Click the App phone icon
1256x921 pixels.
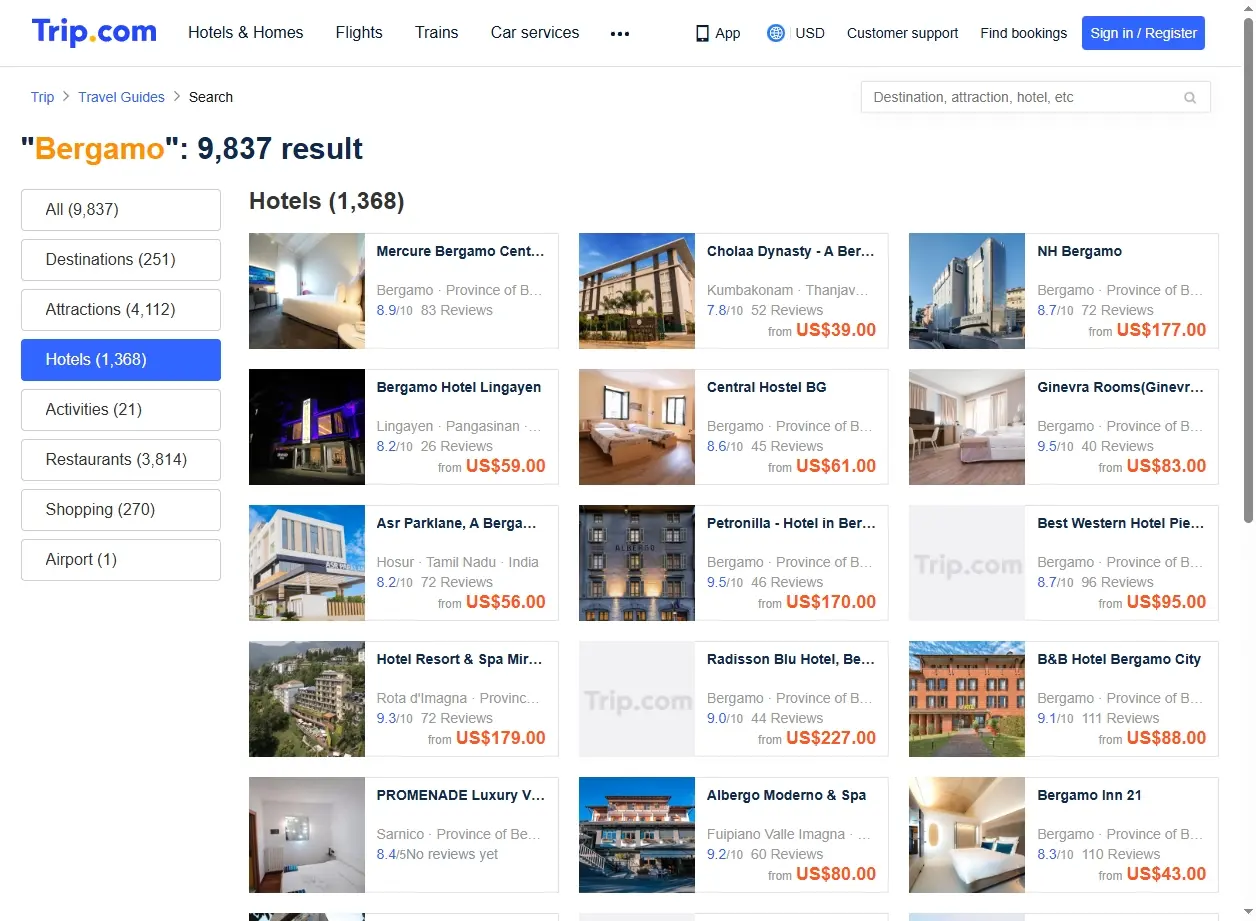[702, 33]
